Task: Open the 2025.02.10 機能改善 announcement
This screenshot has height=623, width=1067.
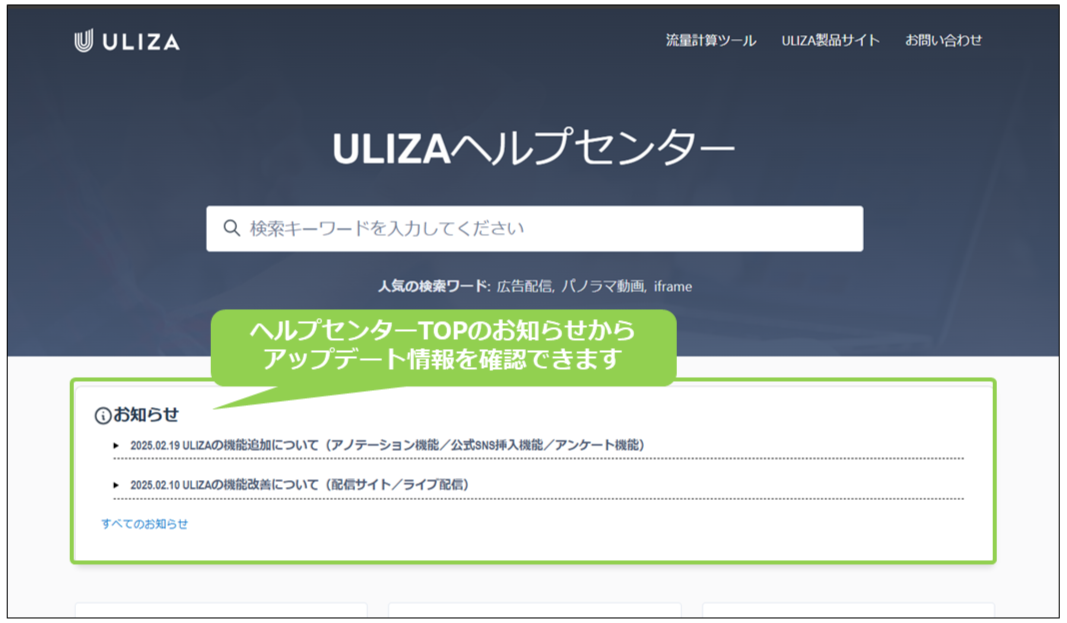Action: [299, 485]
